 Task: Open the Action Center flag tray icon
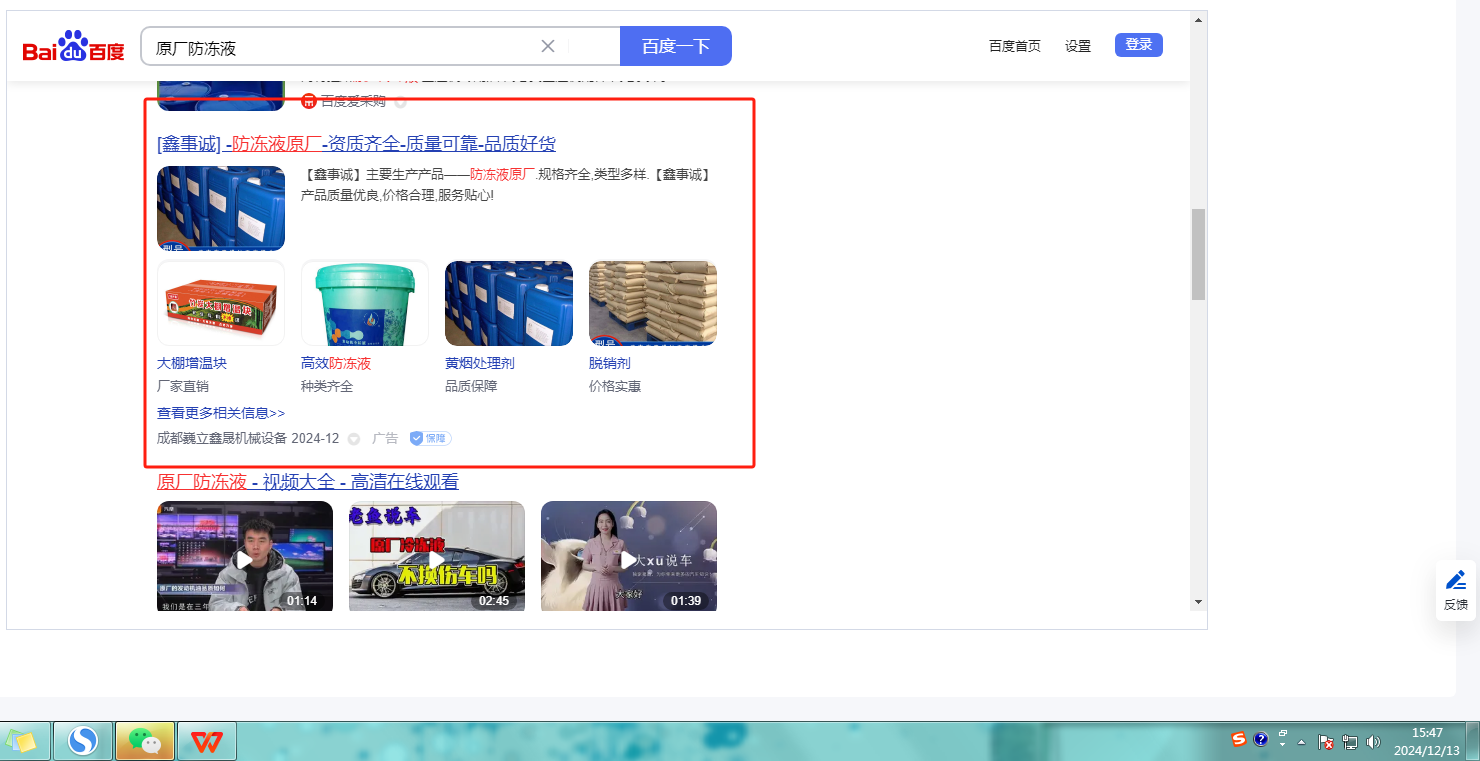[x=1326, y=742]
